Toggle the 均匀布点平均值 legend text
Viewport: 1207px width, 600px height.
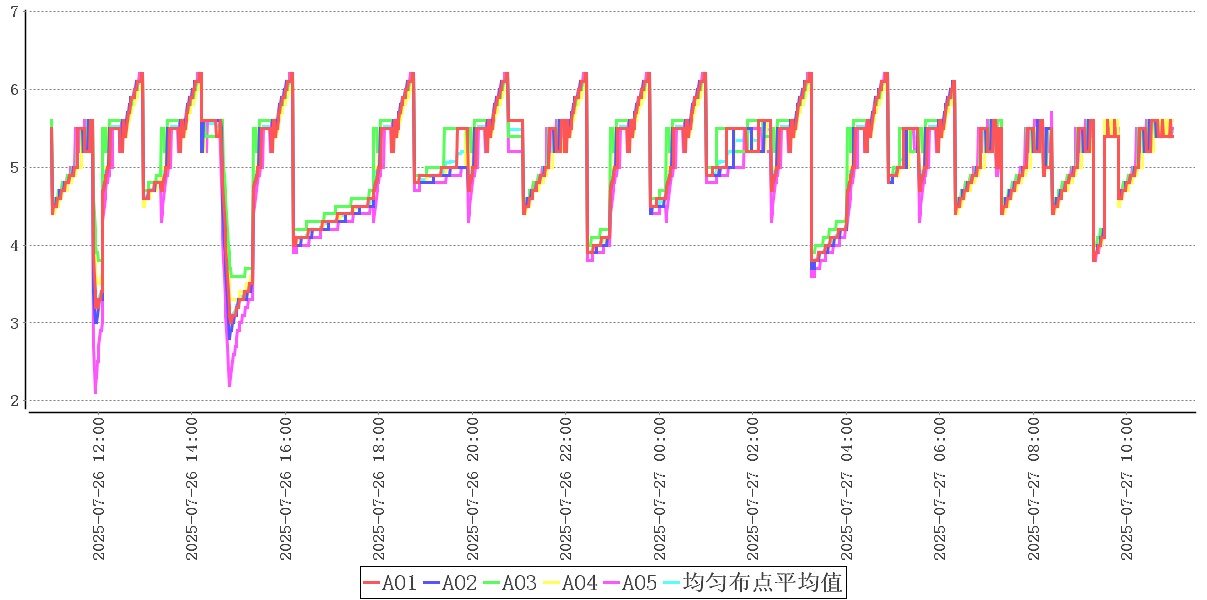click(762, 583)
